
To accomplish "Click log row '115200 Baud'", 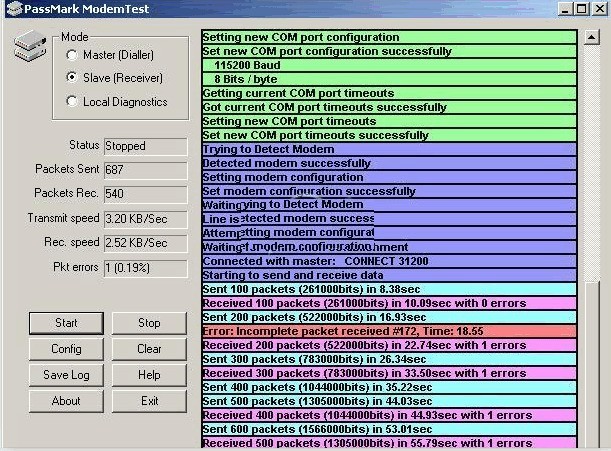I will coord(389,65).
